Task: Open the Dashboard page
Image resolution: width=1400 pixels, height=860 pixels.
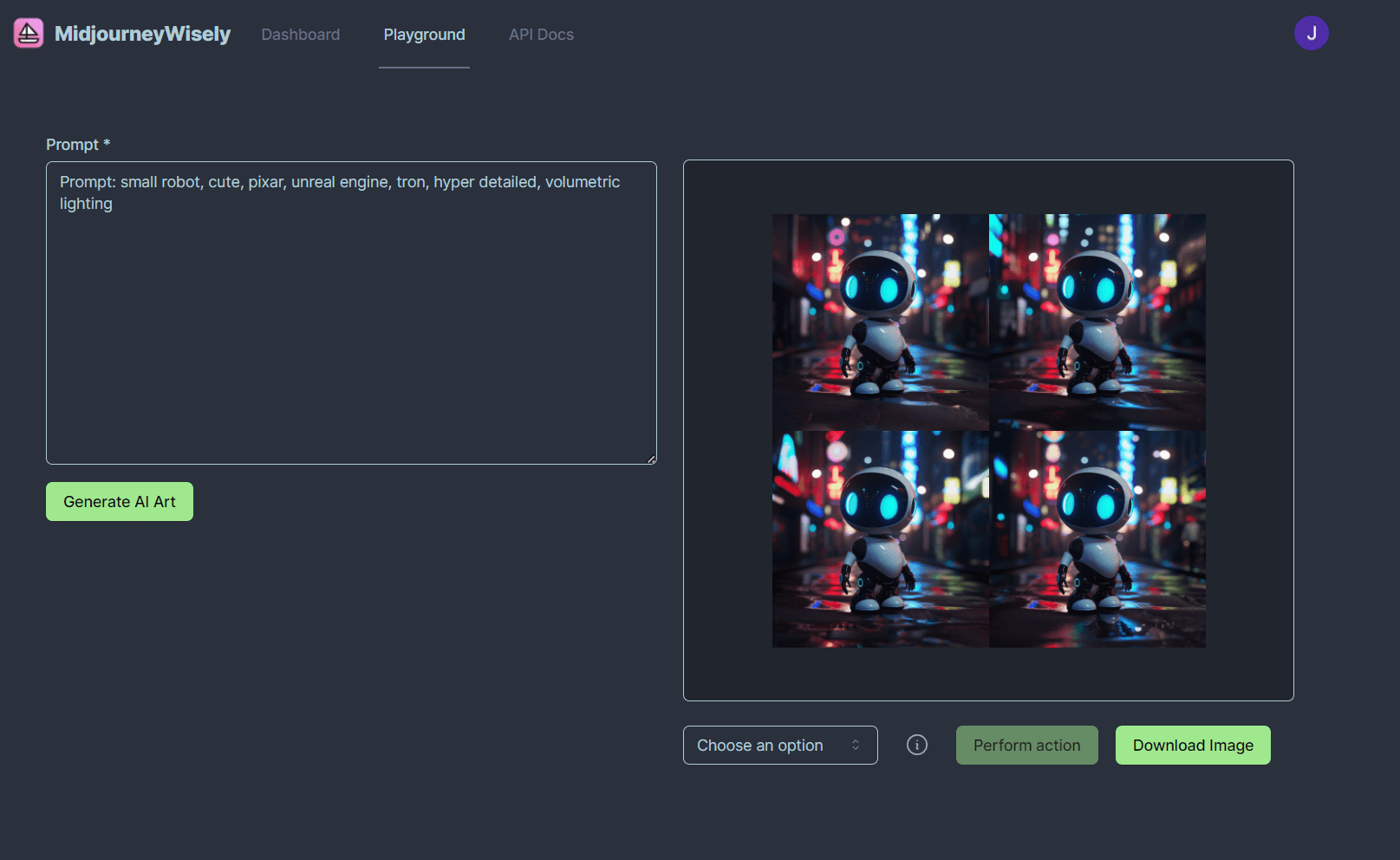Action: pos(301,35)
